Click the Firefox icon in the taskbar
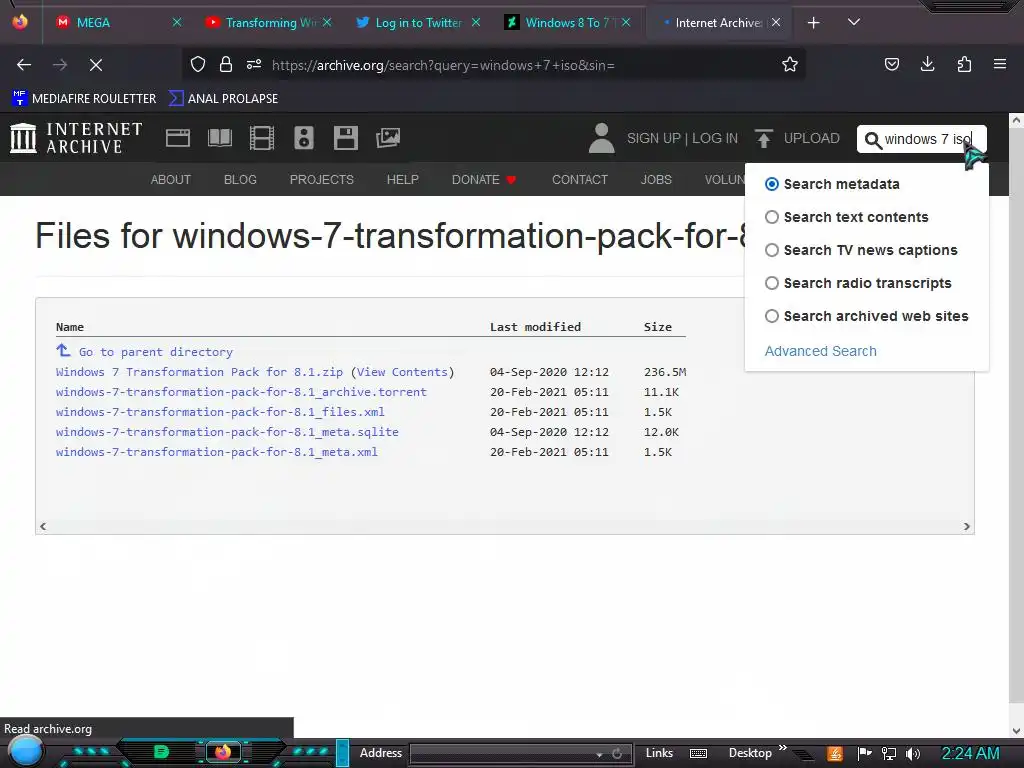The image size is (1024, 768). 223,752
